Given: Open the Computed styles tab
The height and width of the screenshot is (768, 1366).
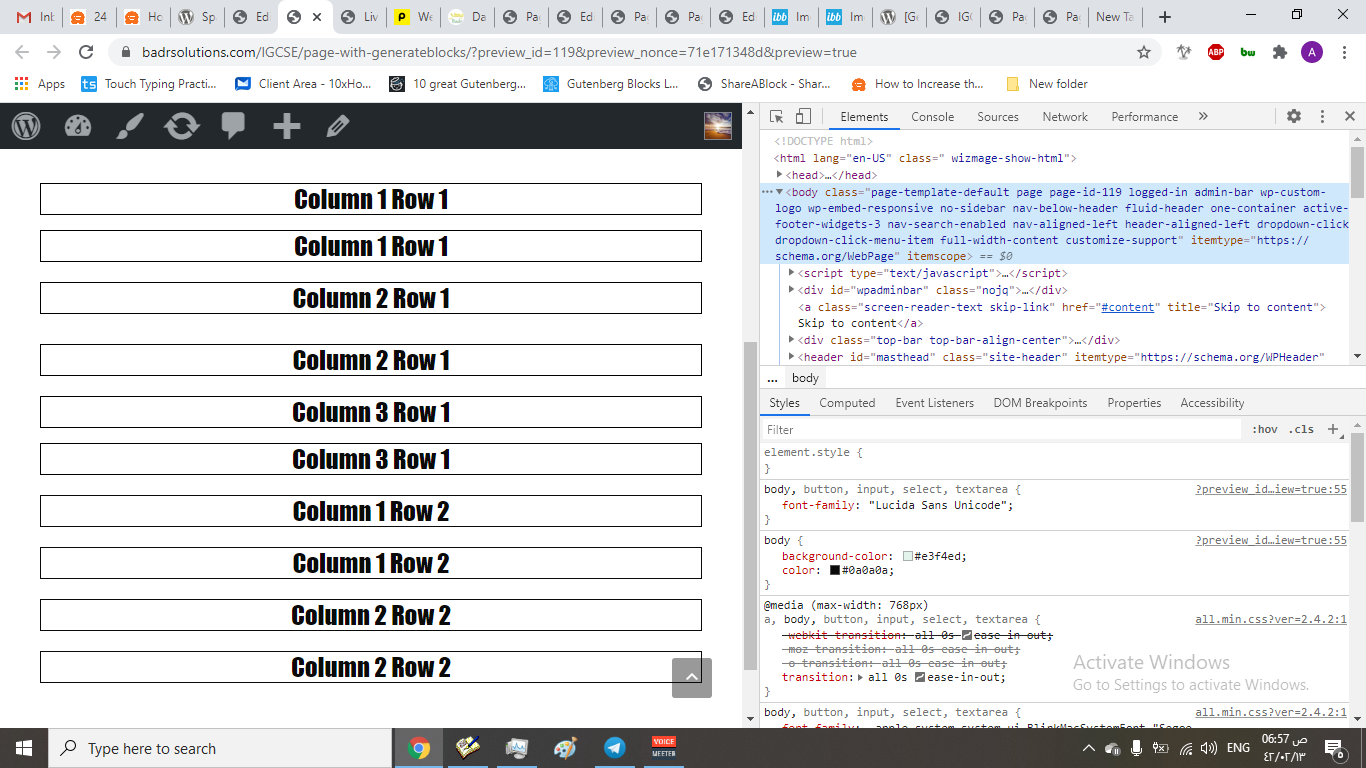Looking at the screenshot, I should pos(847,403).
